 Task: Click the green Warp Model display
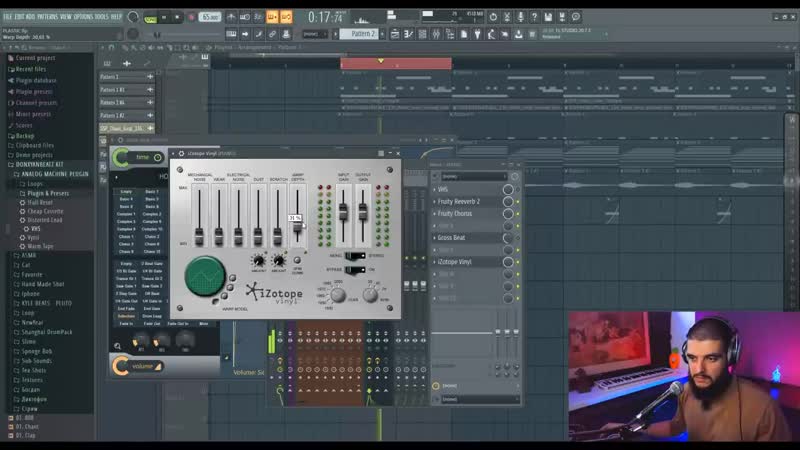click(205, 277)
